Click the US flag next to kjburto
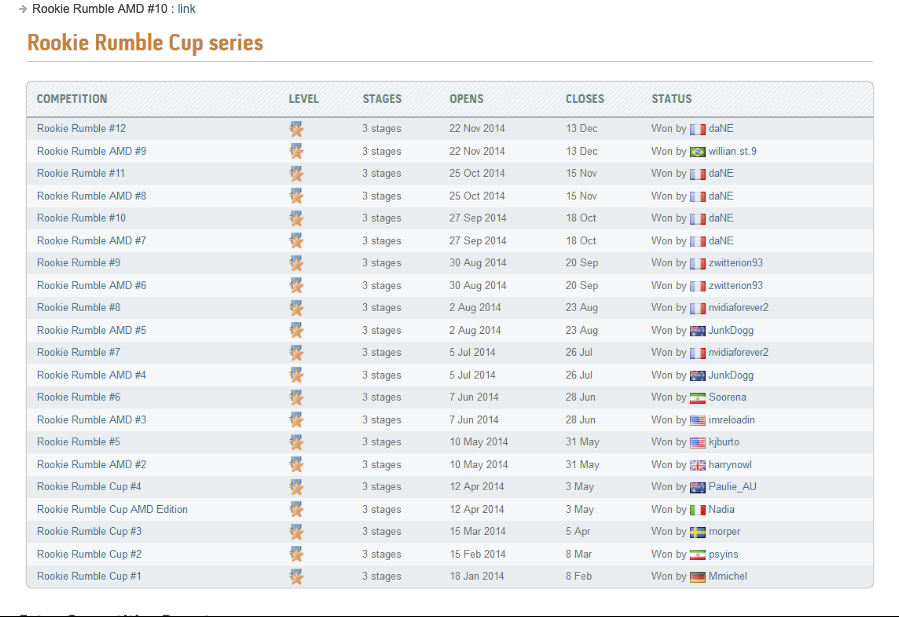Screen dimensions: 899x617 [697, 443]
